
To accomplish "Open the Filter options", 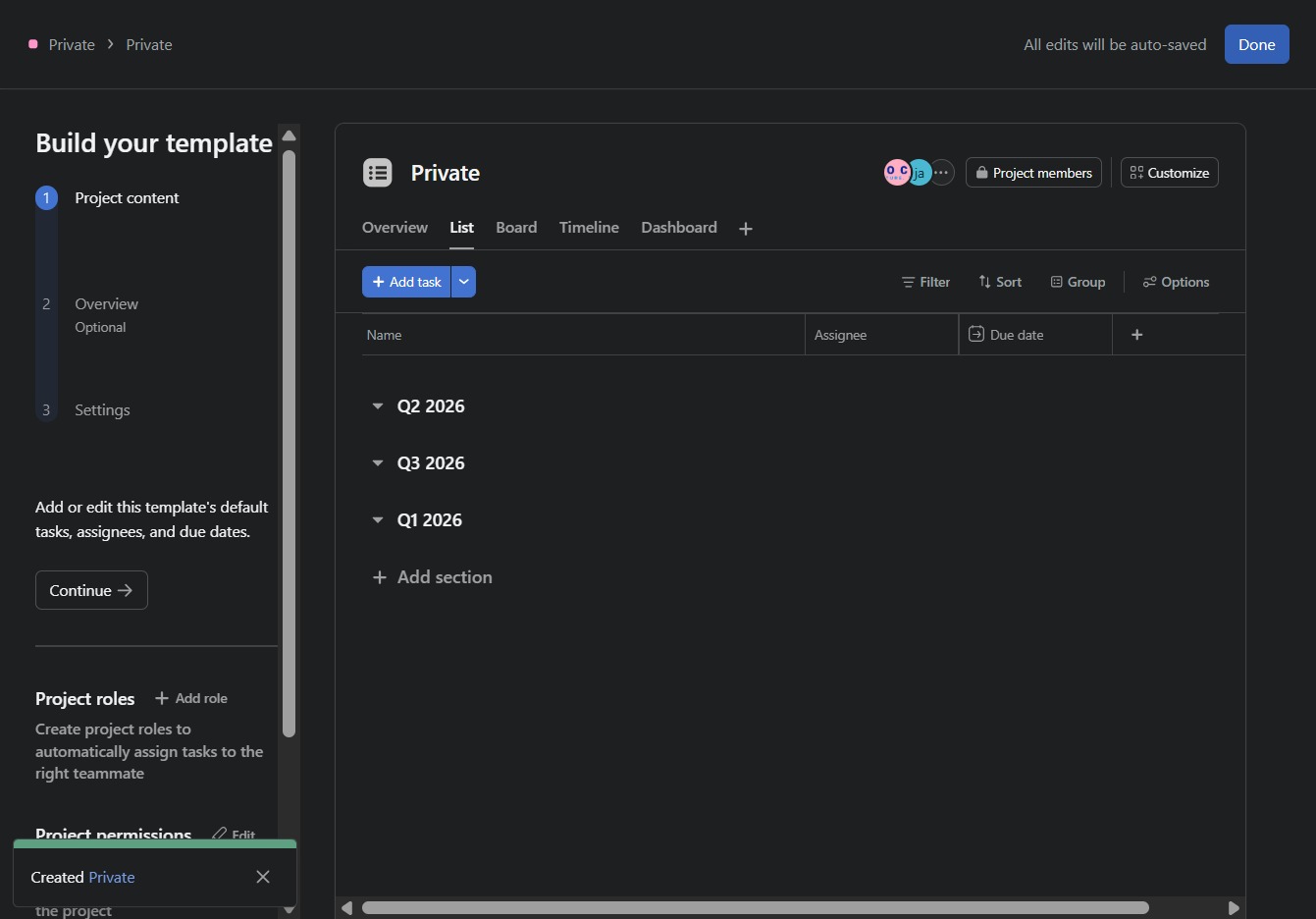I will pyautogui.click(x=925, y=282).
